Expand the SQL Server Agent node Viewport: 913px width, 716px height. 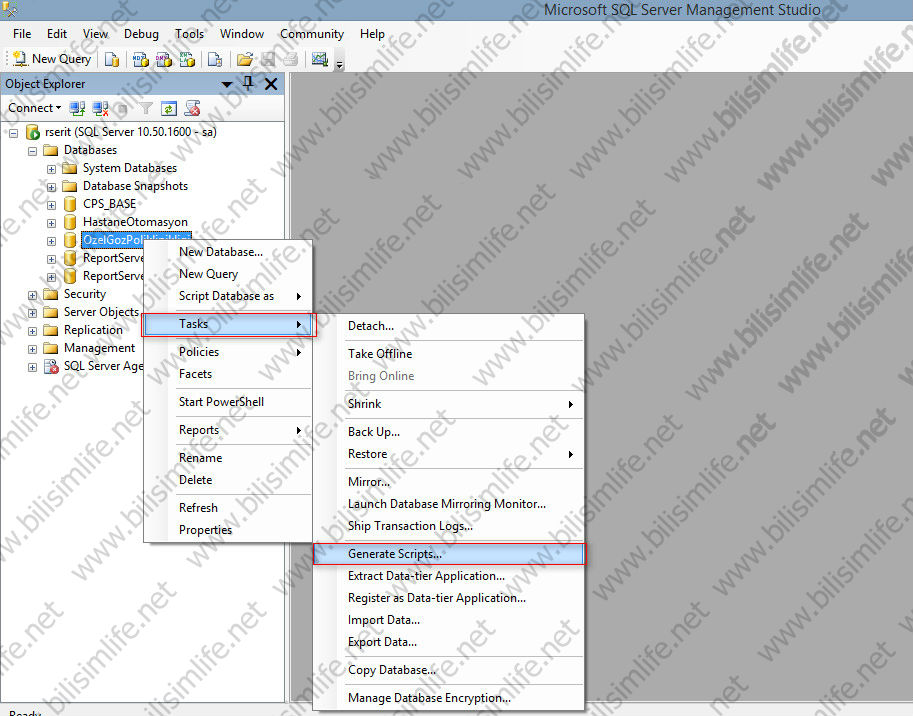[x=33, y=367]
